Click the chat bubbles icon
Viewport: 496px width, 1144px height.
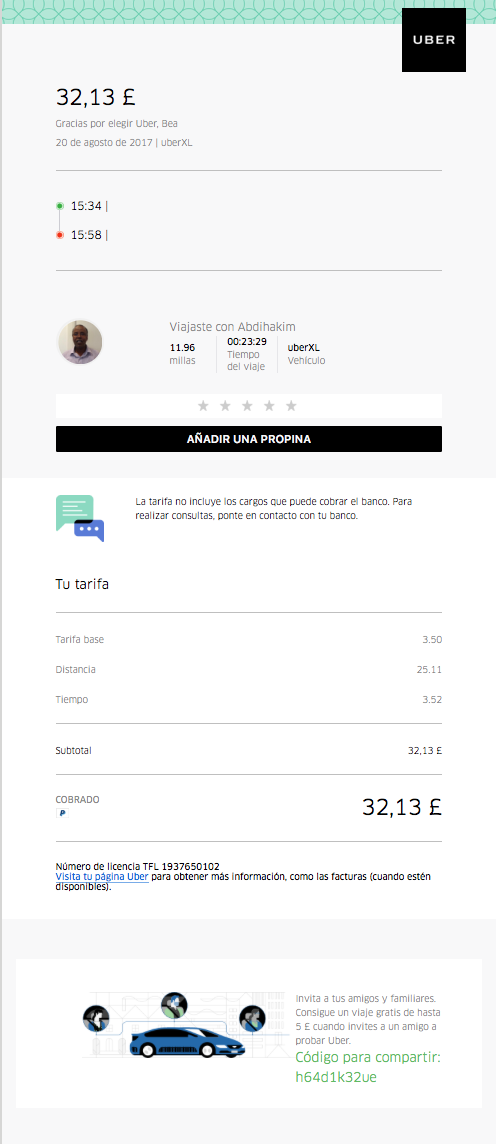click(x=80, y=518)
